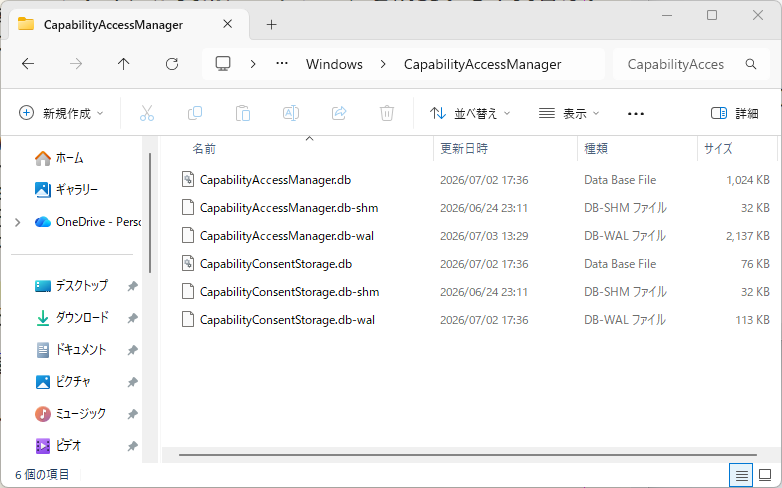Viewport: 782px width, 488px height.
Task: Go back with the left arrow
Action: pyautogui.click(x=28, y=64)
